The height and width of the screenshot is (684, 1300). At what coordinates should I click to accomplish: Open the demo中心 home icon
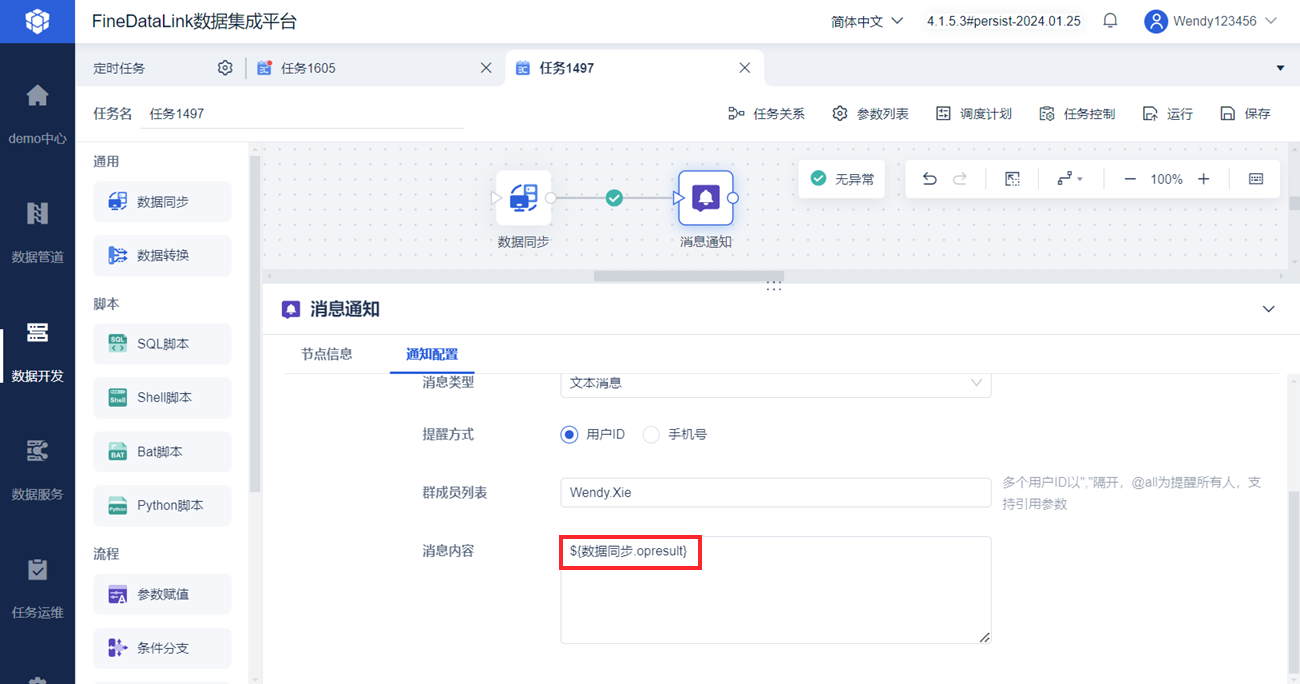(x=37, y=96)
